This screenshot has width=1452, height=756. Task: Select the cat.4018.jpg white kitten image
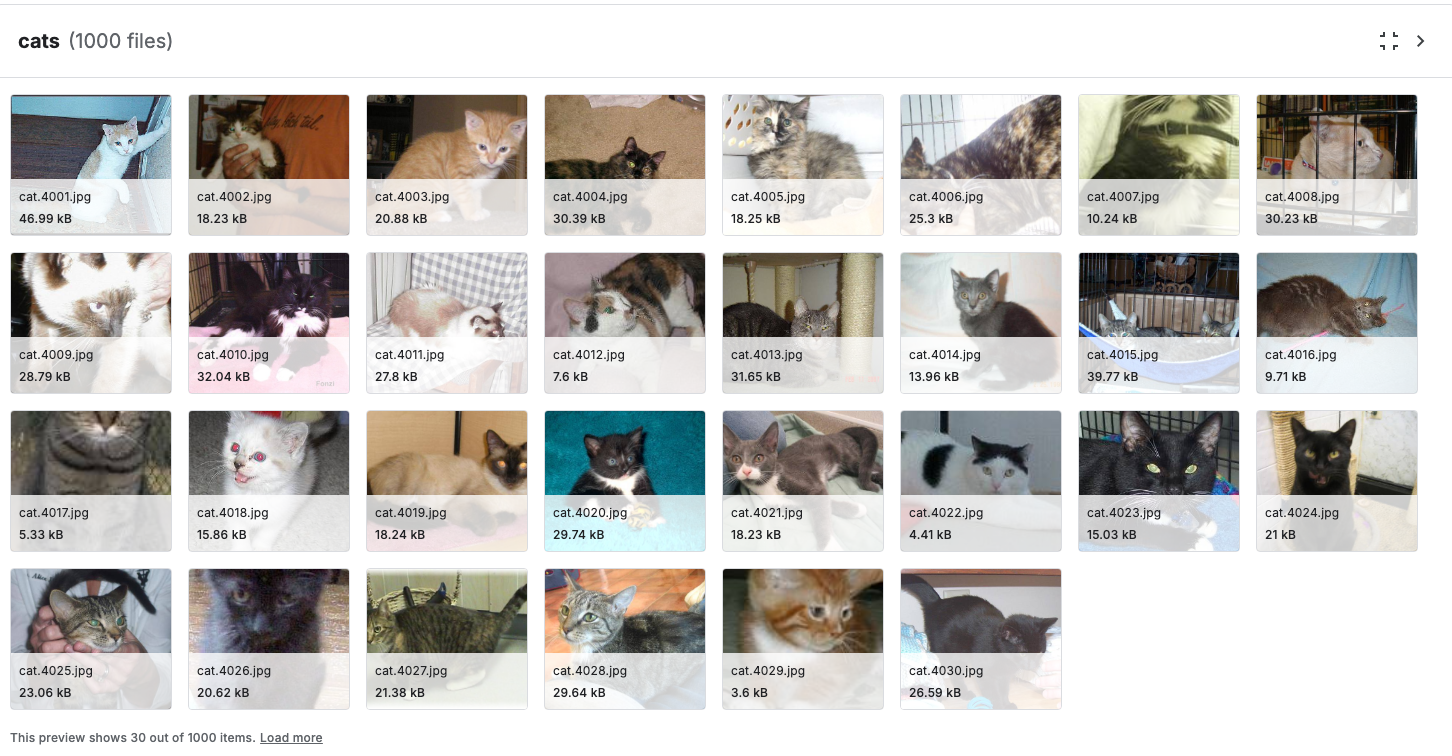[269, 481]
